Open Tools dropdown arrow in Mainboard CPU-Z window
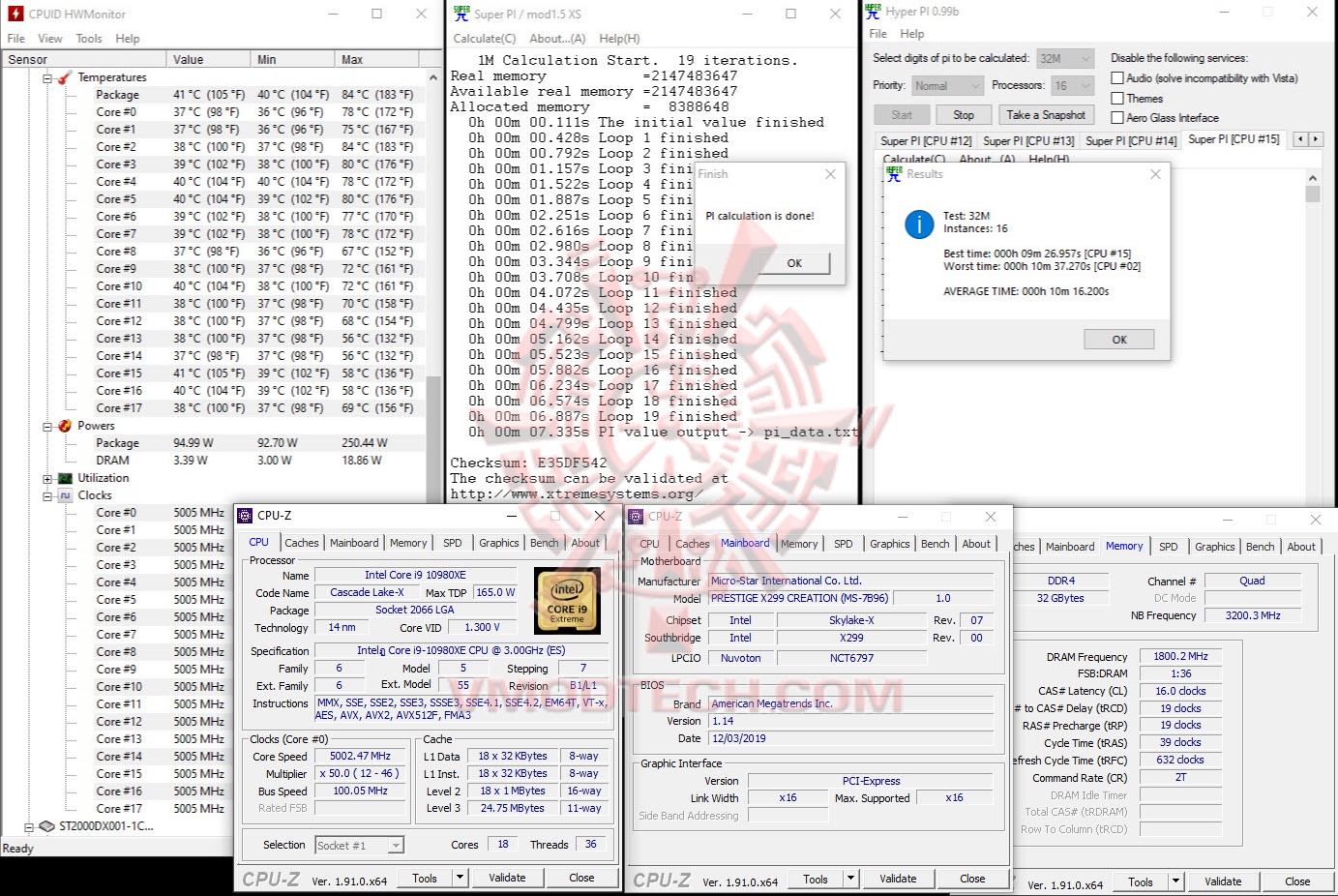The height and width of the screenshot is (896, 1338). coord(850,879)
